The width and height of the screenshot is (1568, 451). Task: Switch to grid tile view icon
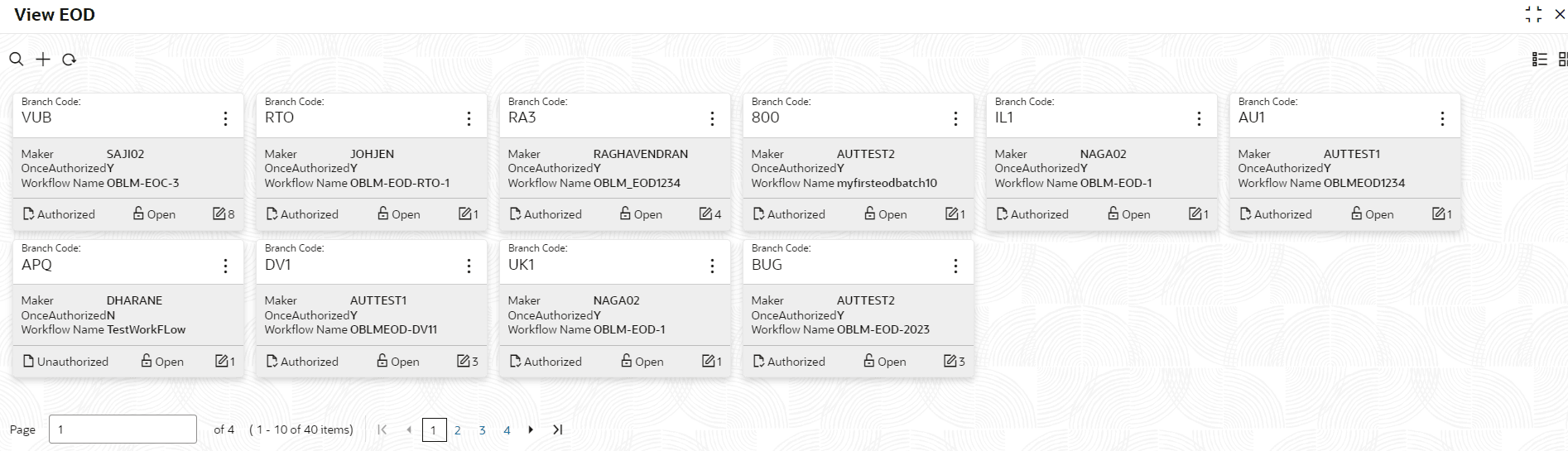click(1562, 60)
